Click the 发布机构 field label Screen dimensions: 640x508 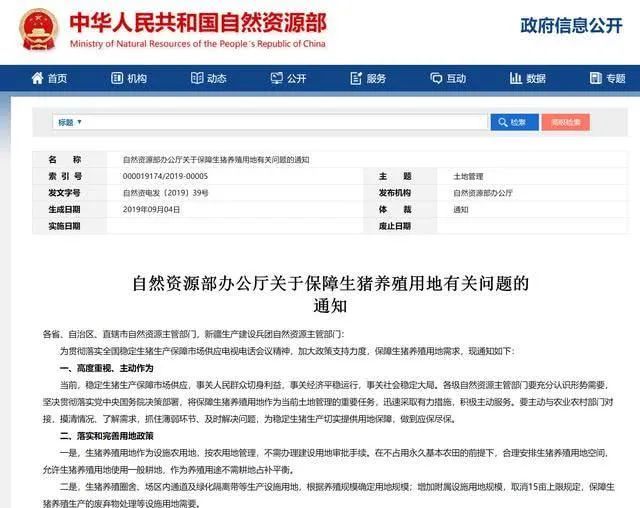pos(395,193)
